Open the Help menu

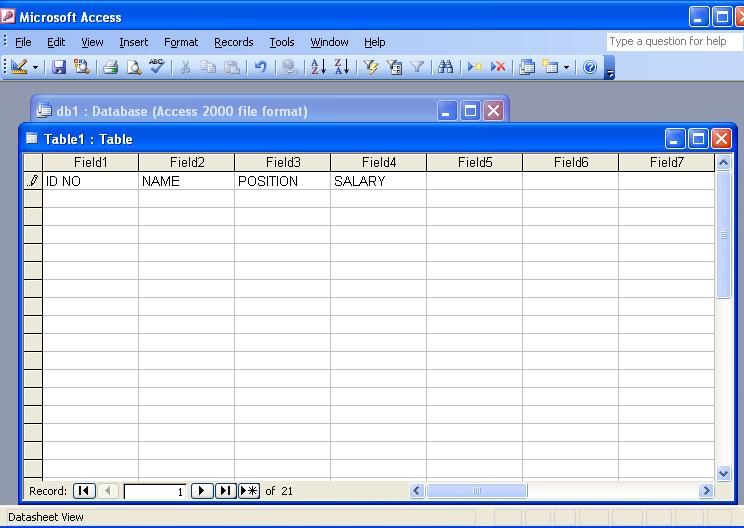coord(374,42)
